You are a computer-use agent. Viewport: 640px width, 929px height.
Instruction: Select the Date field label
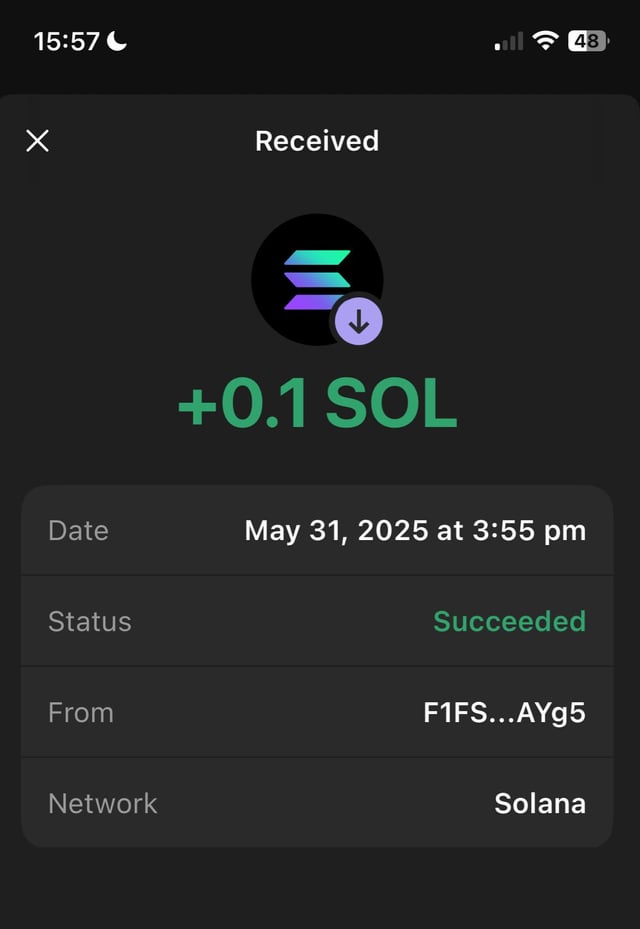[x=78, y=530]
